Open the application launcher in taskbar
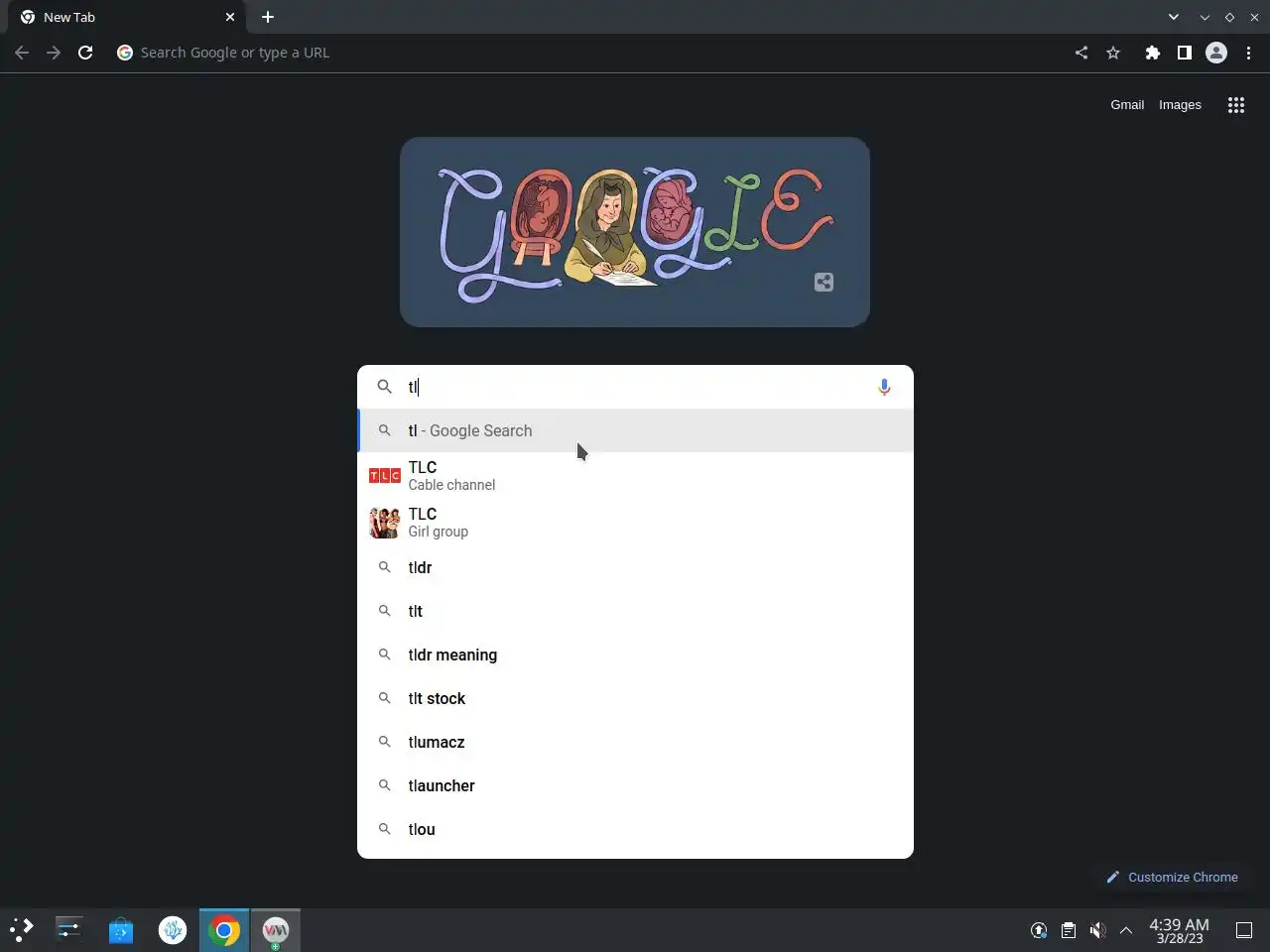 coord(22,930)
